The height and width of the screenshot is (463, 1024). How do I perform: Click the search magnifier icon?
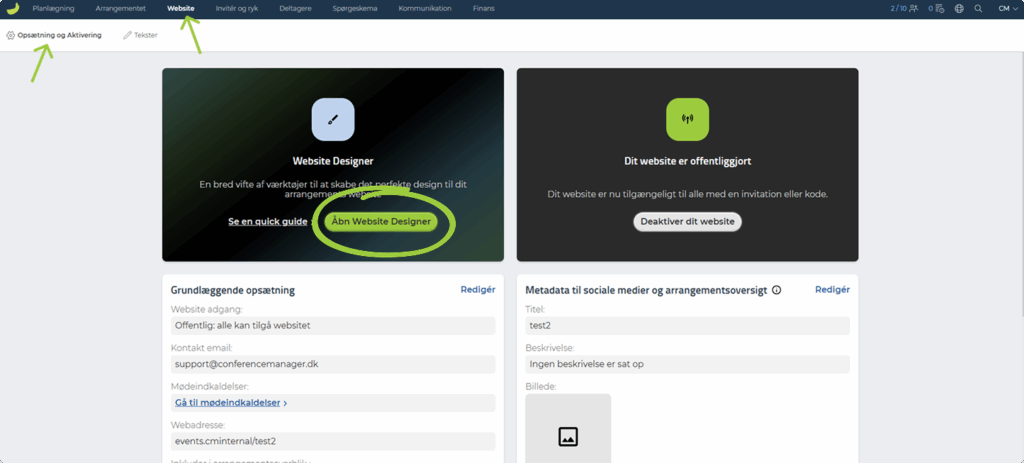tap(978, 8)
